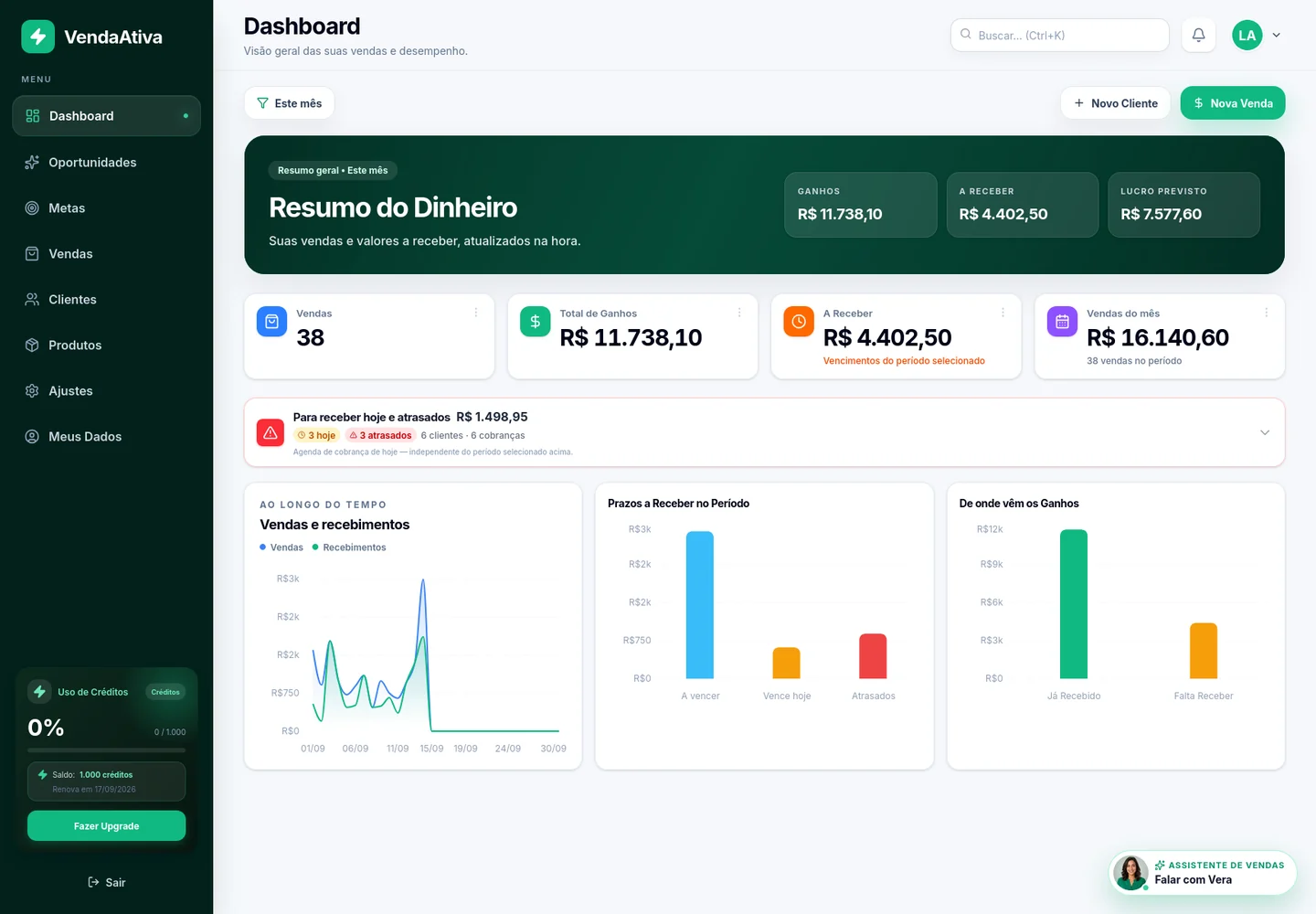This screenshot has height=914, width=1316.
Task: Expand the Para receber hoje e atrasados panel
Action: point(1265,432)
